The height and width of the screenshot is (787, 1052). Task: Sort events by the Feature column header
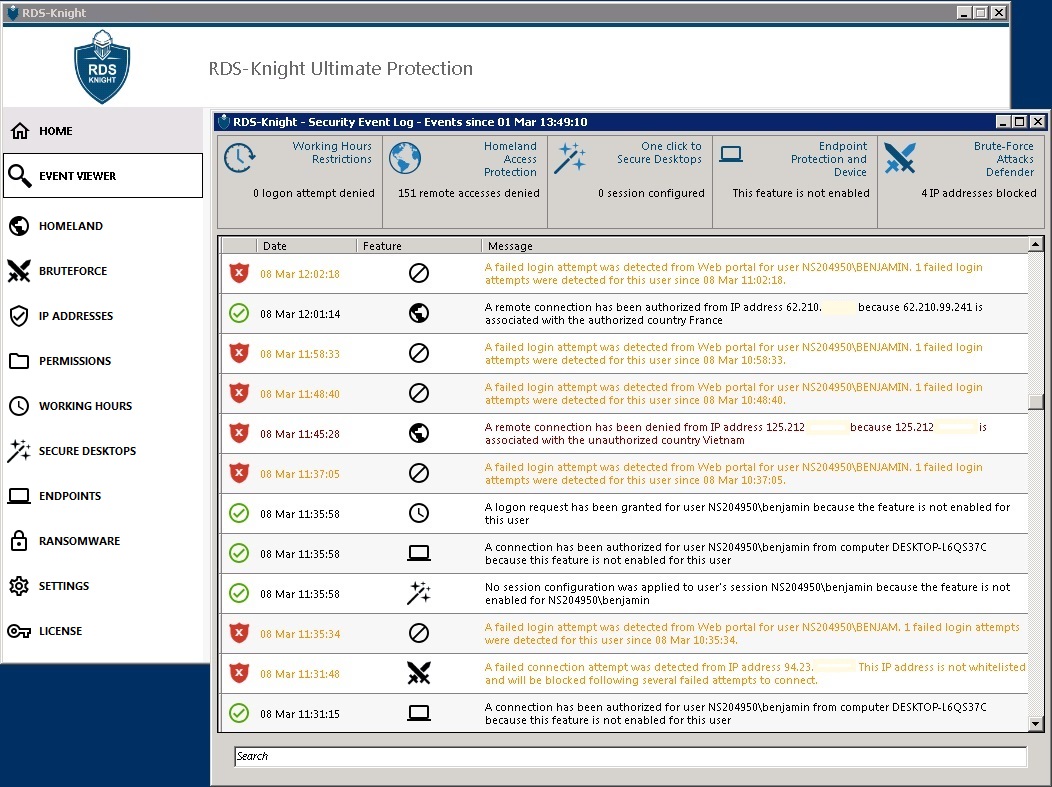[x=419, y=246]
